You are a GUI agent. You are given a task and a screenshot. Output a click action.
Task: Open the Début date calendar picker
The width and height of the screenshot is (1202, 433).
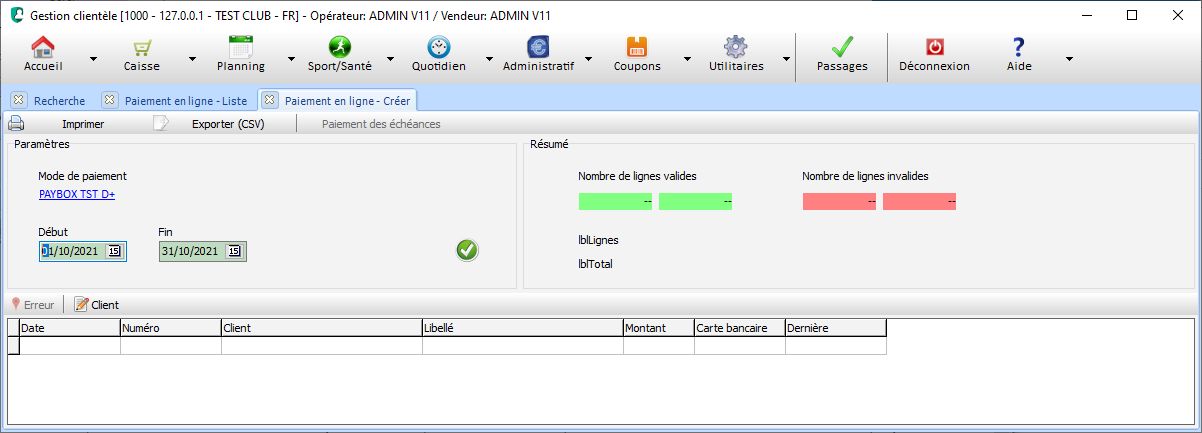click(114, 251)
